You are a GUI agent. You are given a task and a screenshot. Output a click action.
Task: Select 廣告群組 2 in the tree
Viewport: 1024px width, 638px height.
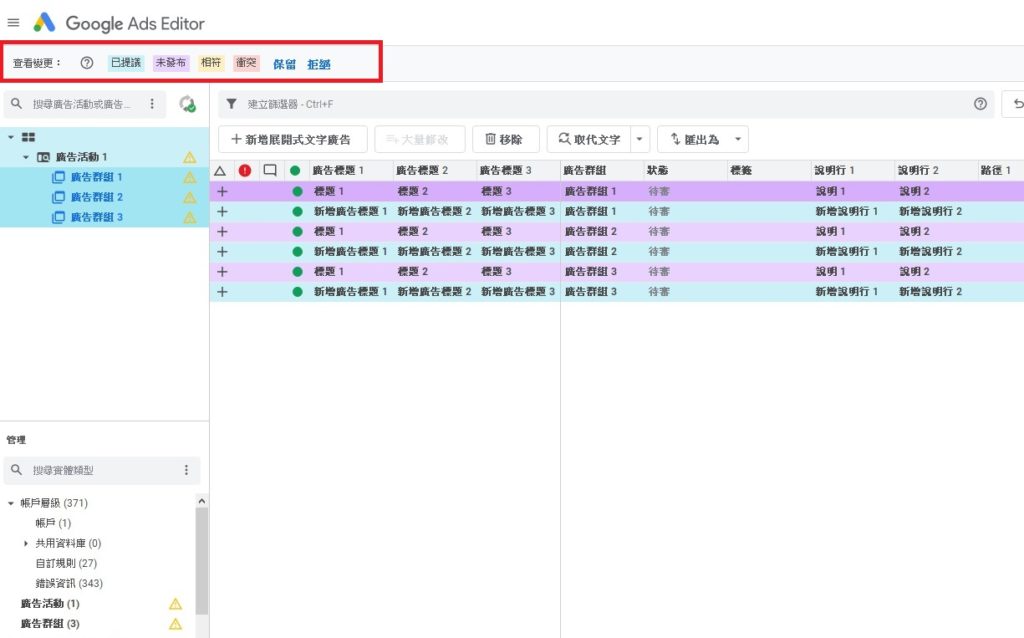[96, 197]
